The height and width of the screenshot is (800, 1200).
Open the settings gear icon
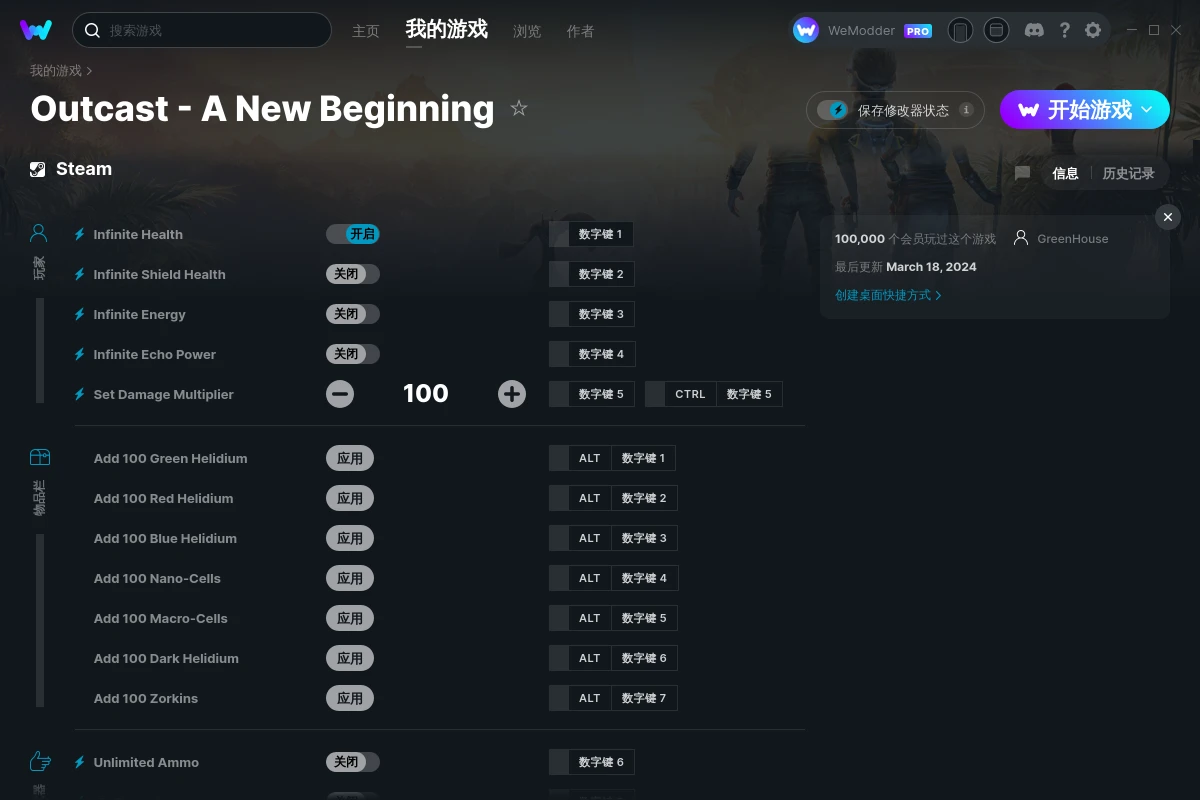pos(1093,30)
